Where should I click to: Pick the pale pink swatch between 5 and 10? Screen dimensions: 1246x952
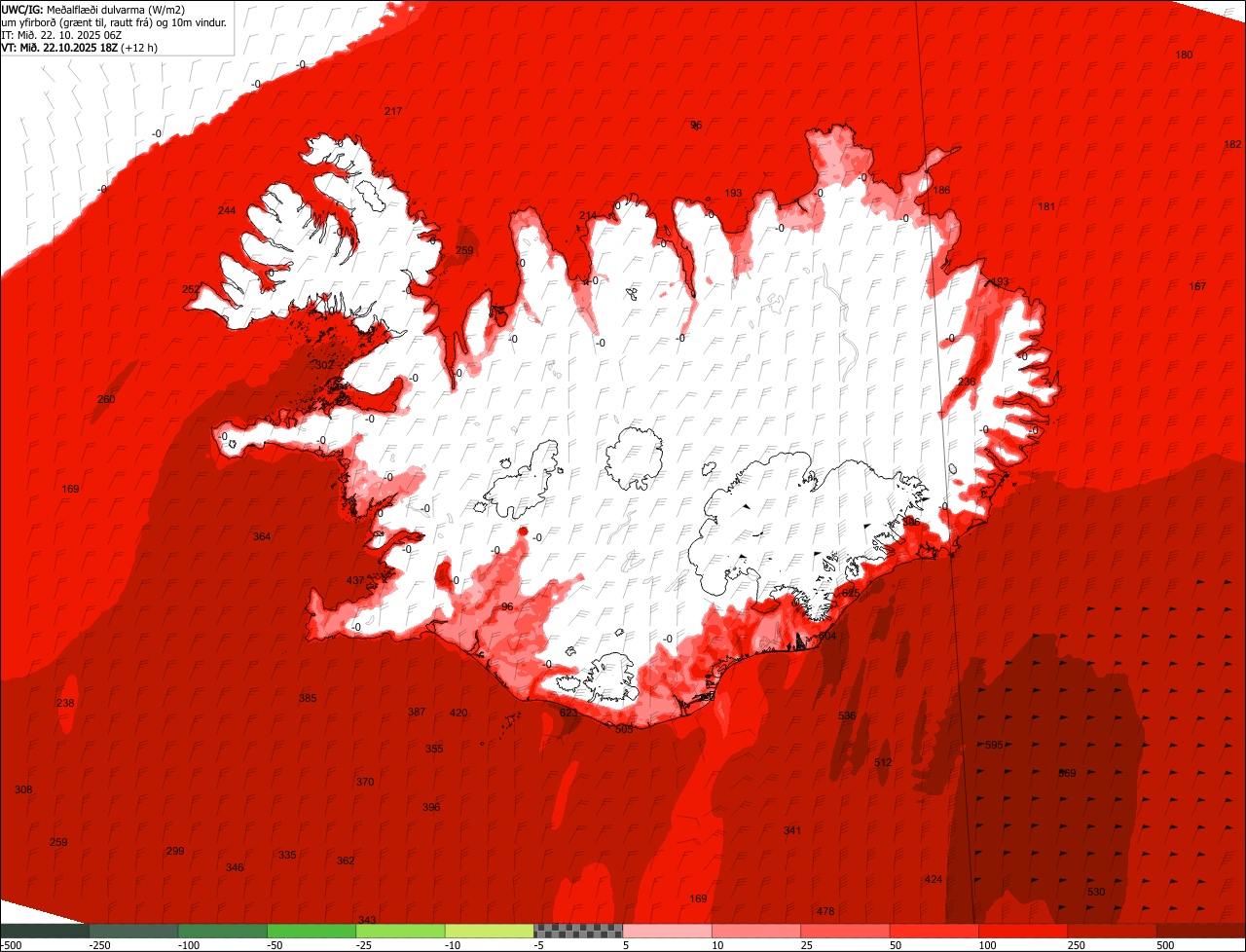point(668,931)
